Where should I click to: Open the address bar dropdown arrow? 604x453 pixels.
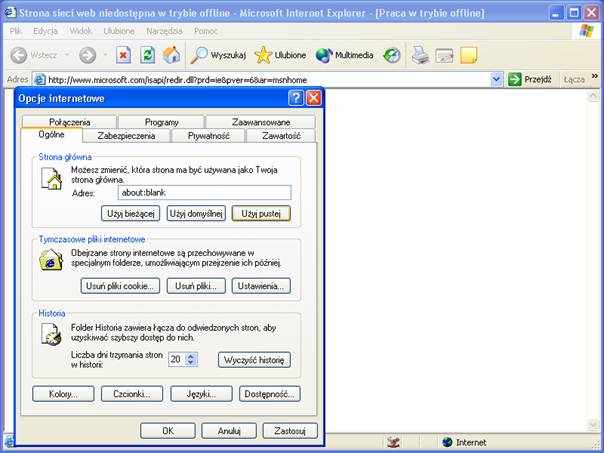496,80
